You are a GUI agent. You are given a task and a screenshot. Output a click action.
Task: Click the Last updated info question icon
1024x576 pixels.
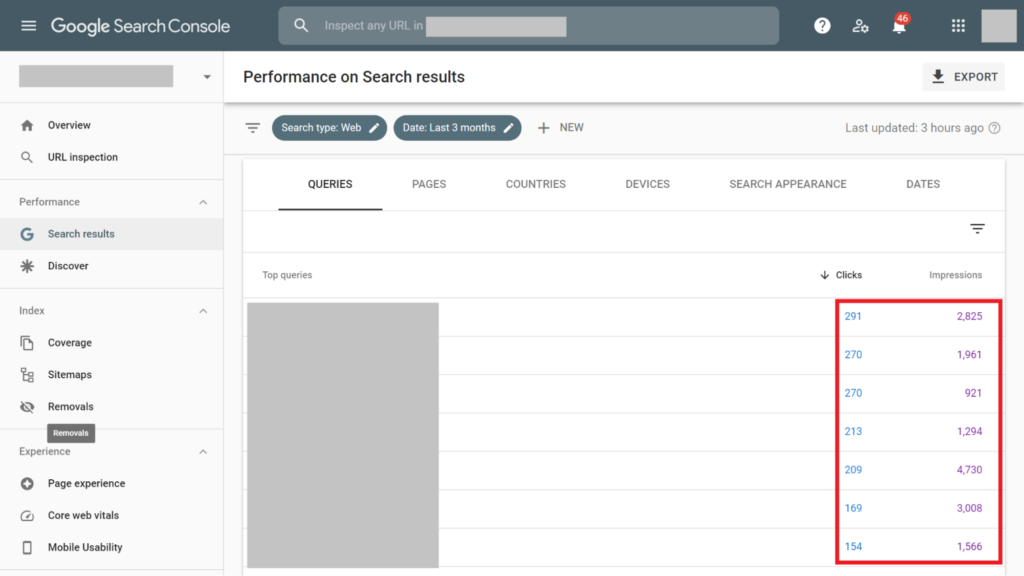(x=995, y=128)
